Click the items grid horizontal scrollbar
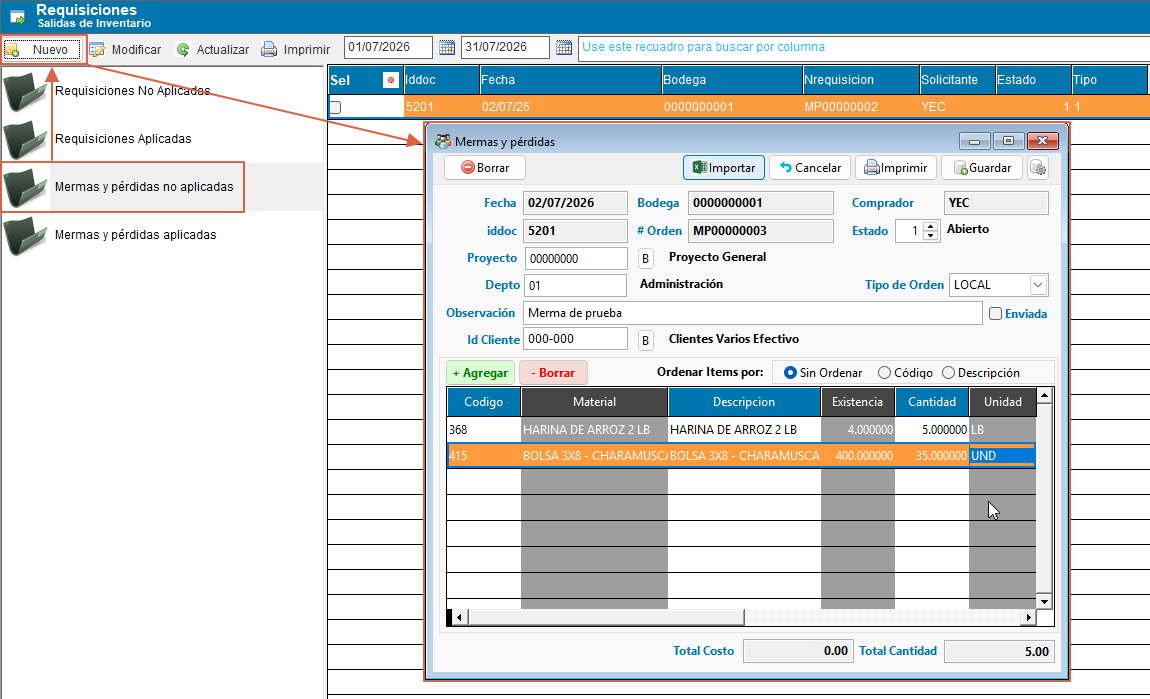Viewport: 1150px width, 699px height. (743, 618)
